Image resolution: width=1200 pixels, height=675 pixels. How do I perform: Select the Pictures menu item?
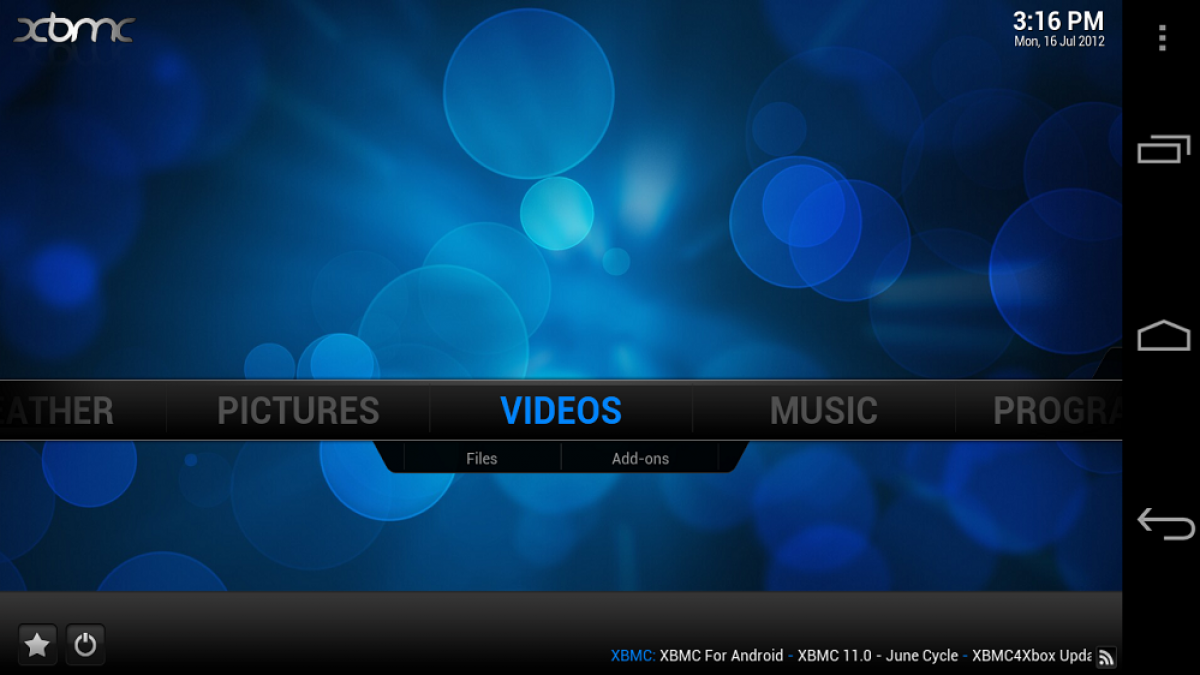tap(298, 411)
